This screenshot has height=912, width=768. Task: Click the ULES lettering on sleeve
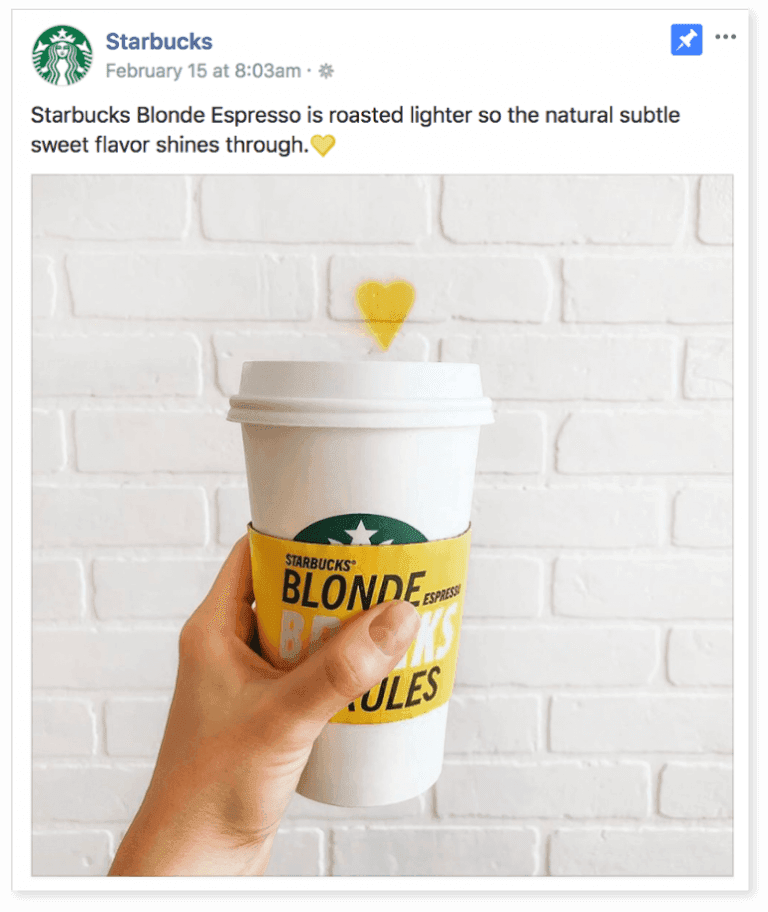pyautogui.click(x=396, y=692)
